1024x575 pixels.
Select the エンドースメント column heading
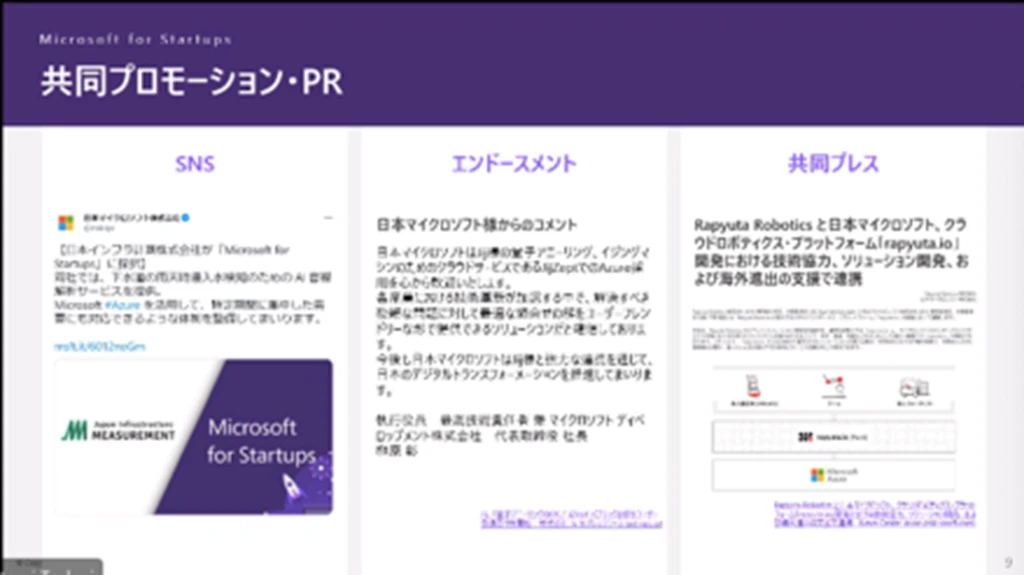(x=514, y=163)
